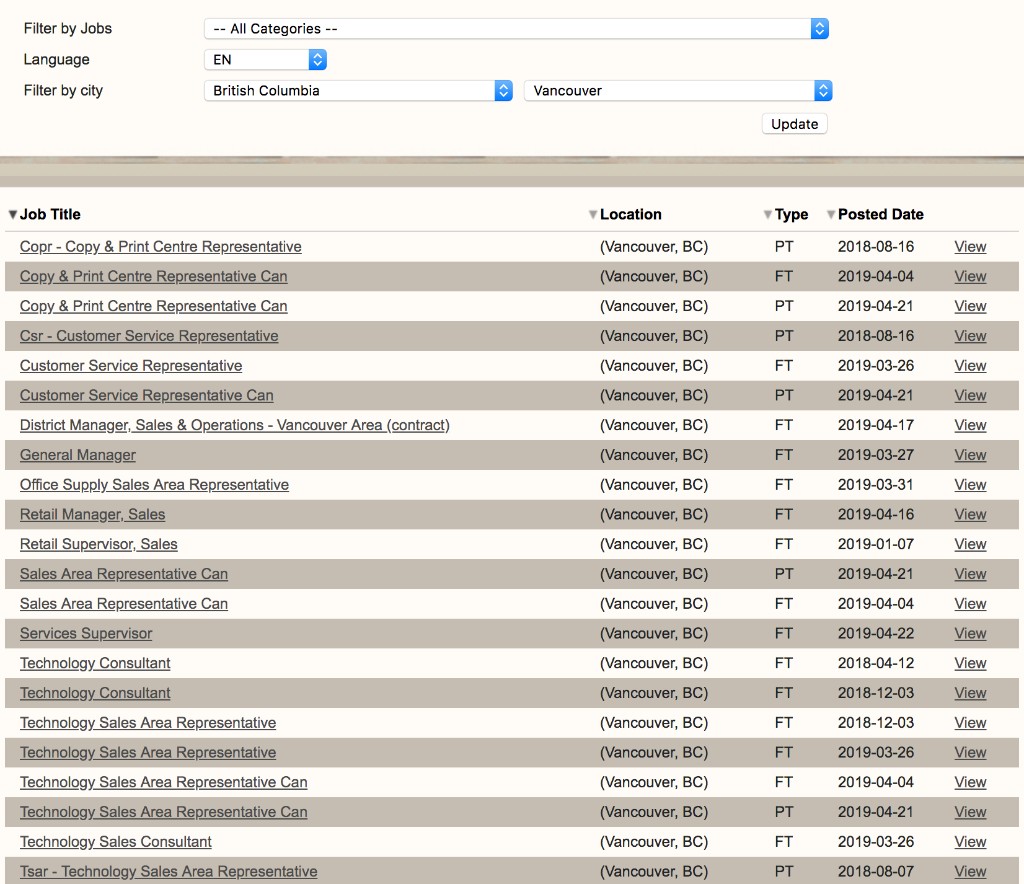Click the Job Title sort arrow icon
1024x884 pixels.
pyautogui.click(x=13, y=215)
